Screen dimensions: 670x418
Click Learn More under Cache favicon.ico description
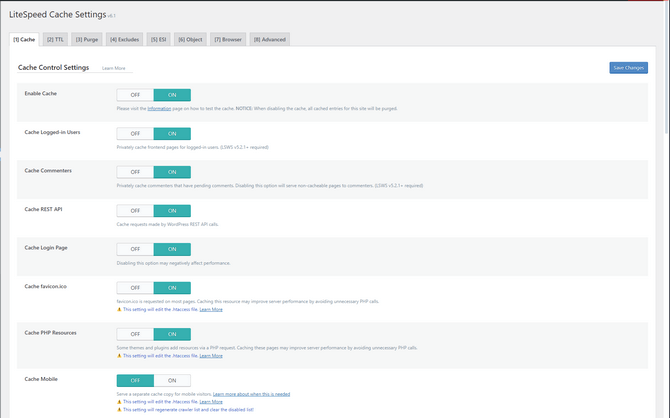point(211,309)
